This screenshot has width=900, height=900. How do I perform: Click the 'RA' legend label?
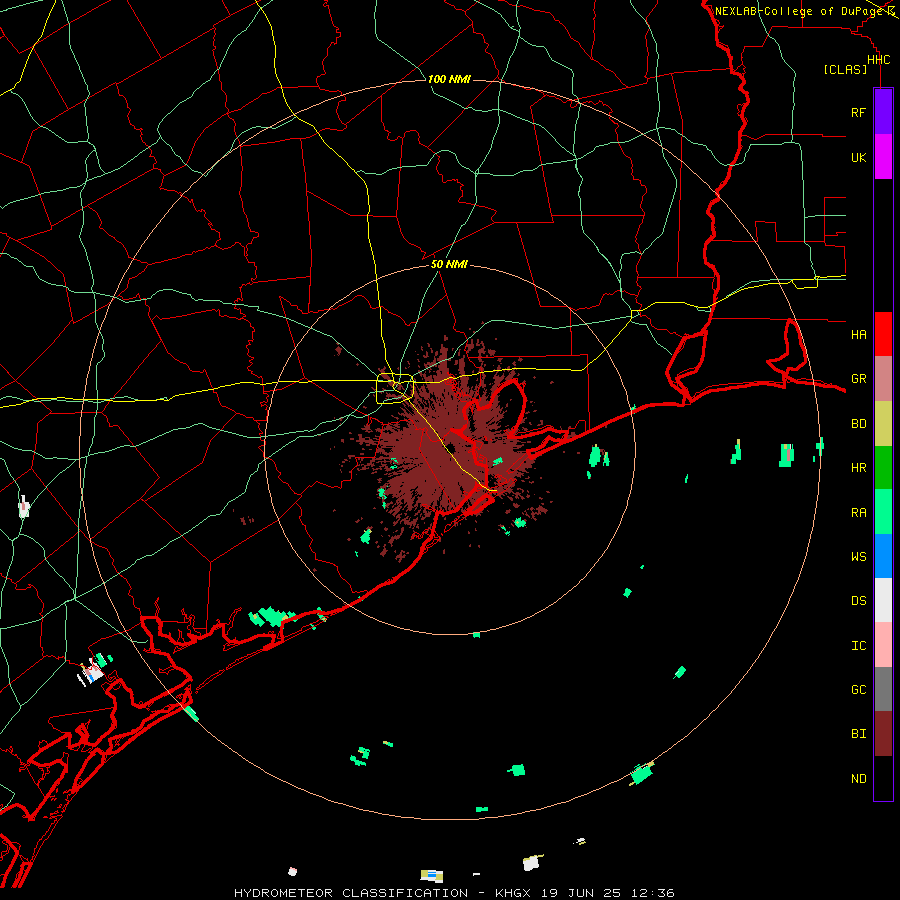click(x=858, y=513)
